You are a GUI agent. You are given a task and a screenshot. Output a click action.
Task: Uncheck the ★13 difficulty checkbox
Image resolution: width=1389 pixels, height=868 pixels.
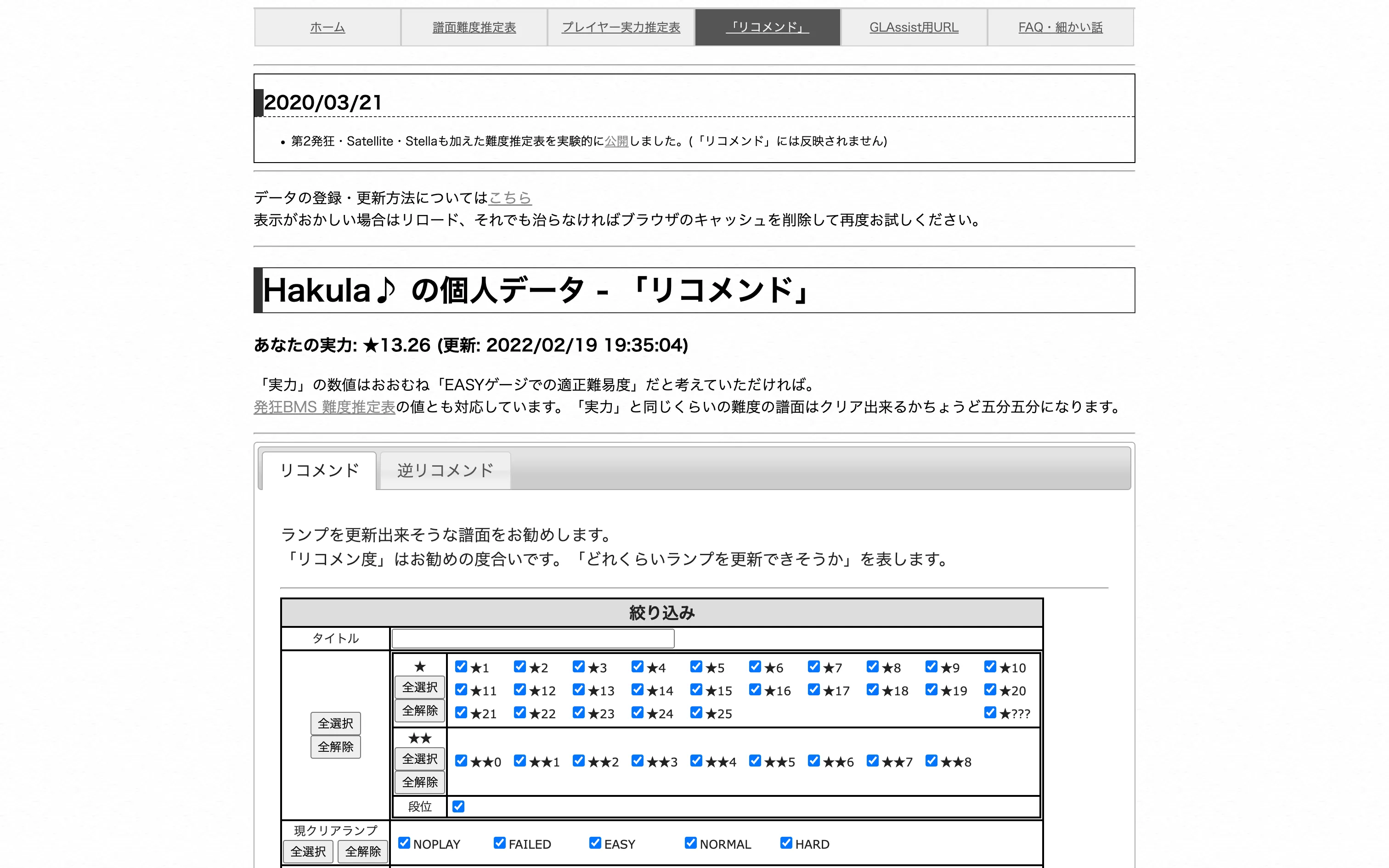(579, 689)
